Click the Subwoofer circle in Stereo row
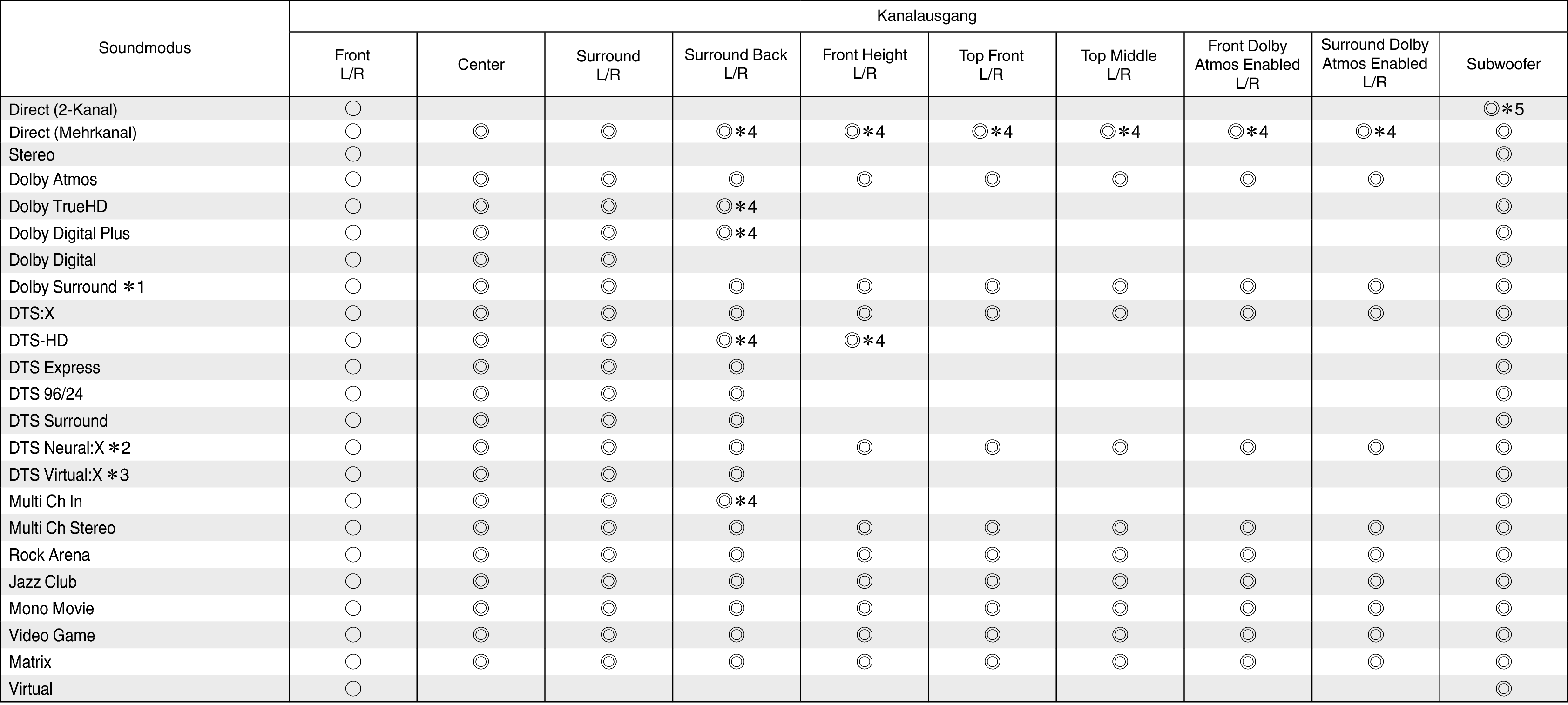This screenshot has height=705, width=1568. pos(1503,154)
